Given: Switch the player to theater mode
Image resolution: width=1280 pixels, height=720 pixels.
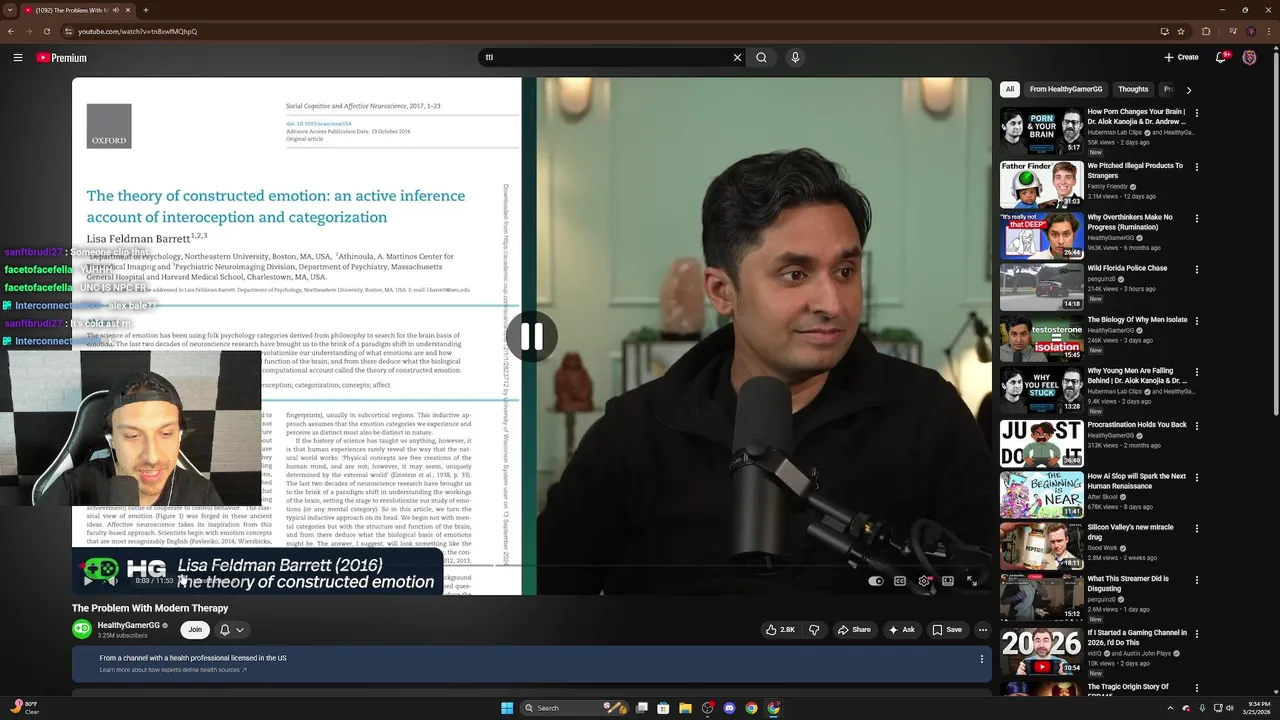Looking at the screenshot, I should [948, 581].
